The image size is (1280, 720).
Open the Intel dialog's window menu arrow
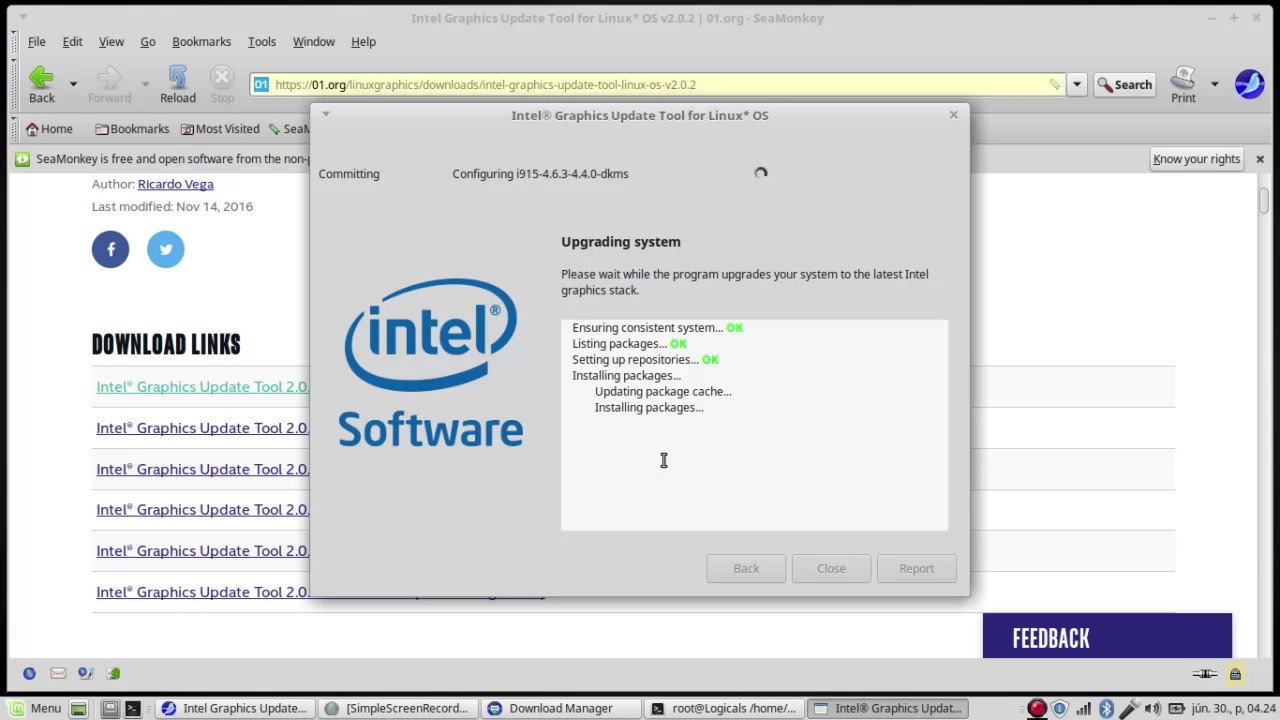[x=326, y=114]
